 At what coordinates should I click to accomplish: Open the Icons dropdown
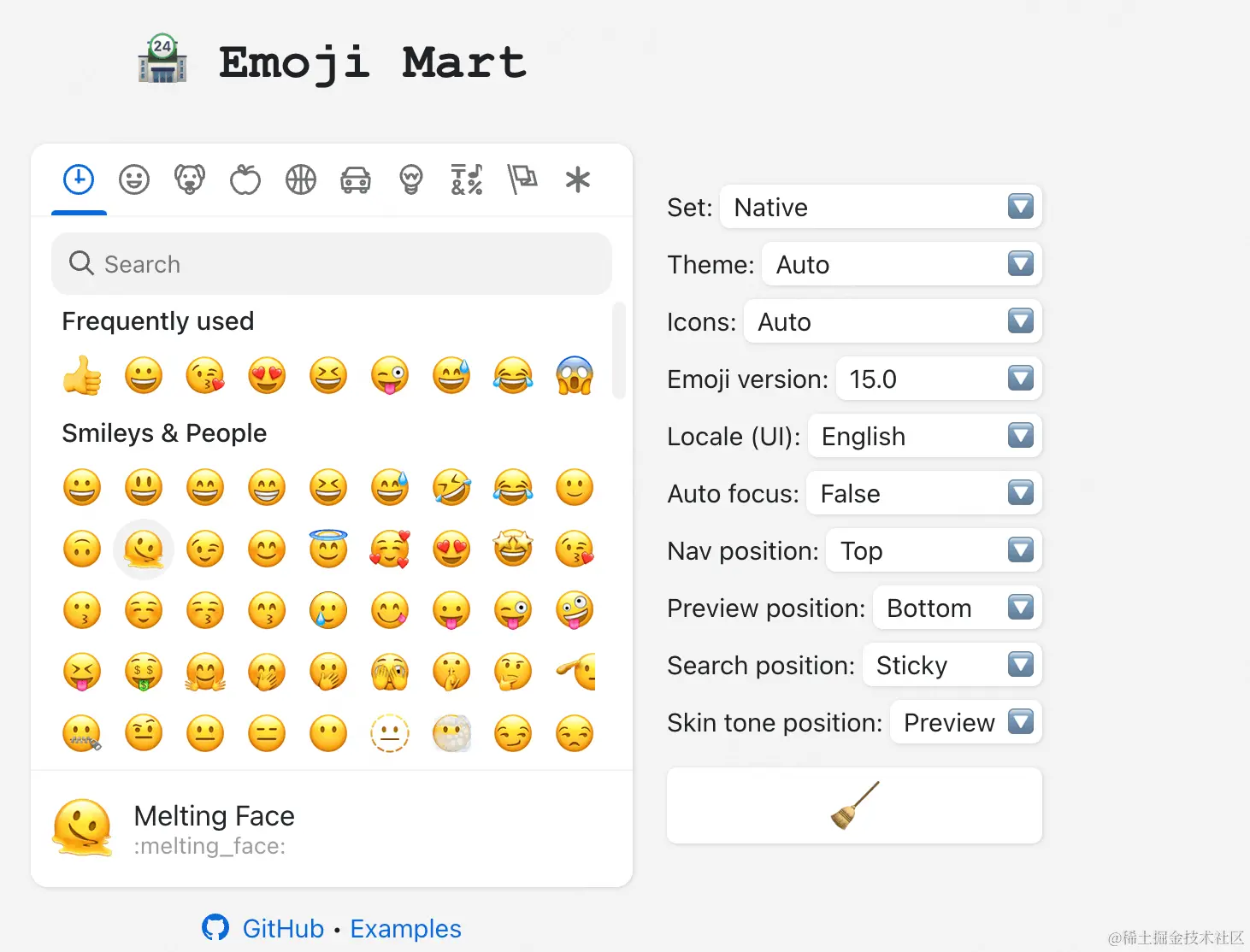coord(893,321)
